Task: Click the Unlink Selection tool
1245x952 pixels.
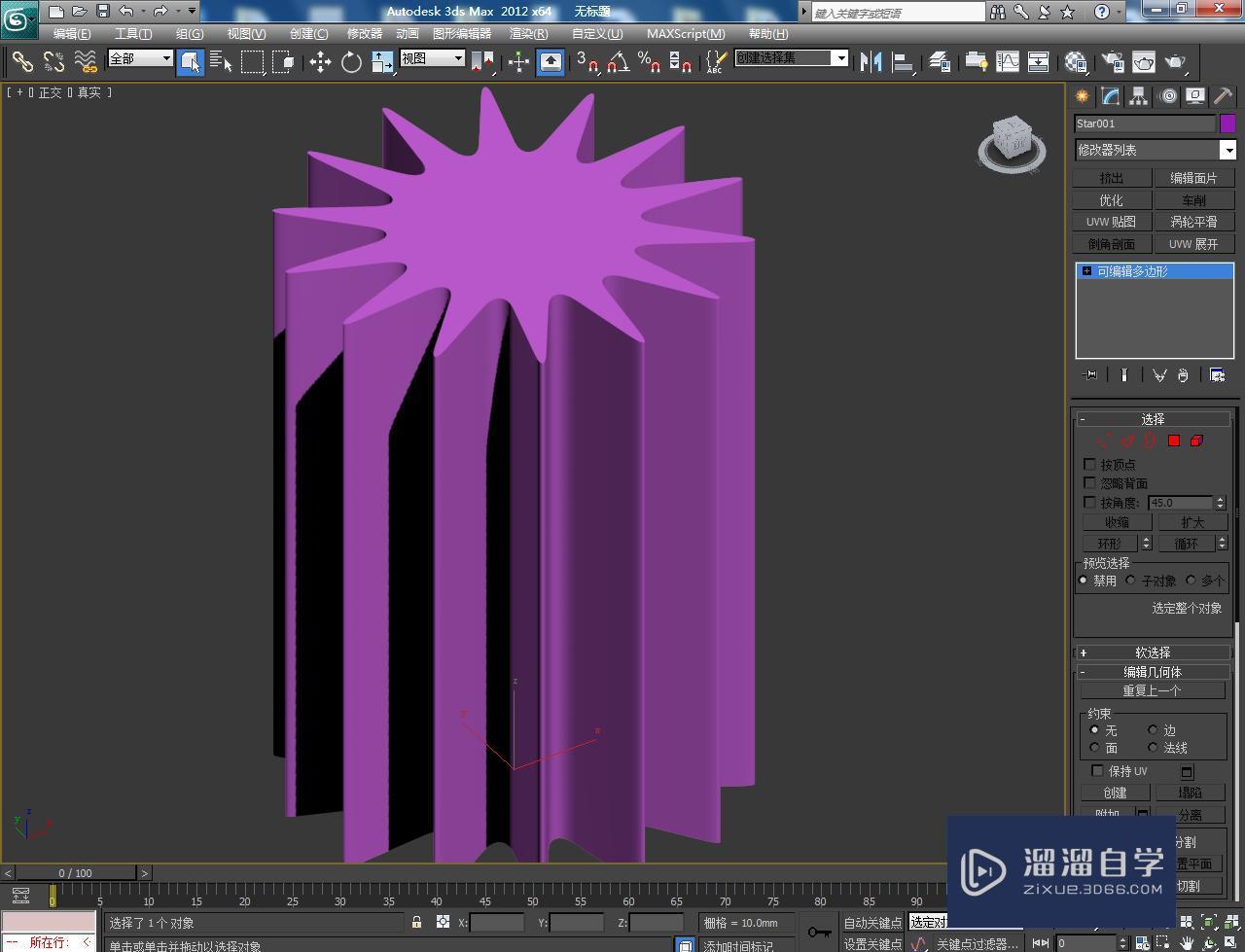Action: pos(53,62)
